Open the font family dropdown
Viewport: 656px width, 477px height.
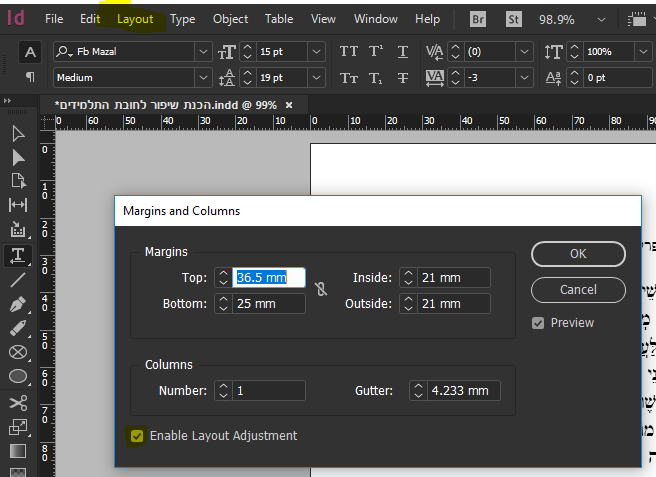pos(203,52)
